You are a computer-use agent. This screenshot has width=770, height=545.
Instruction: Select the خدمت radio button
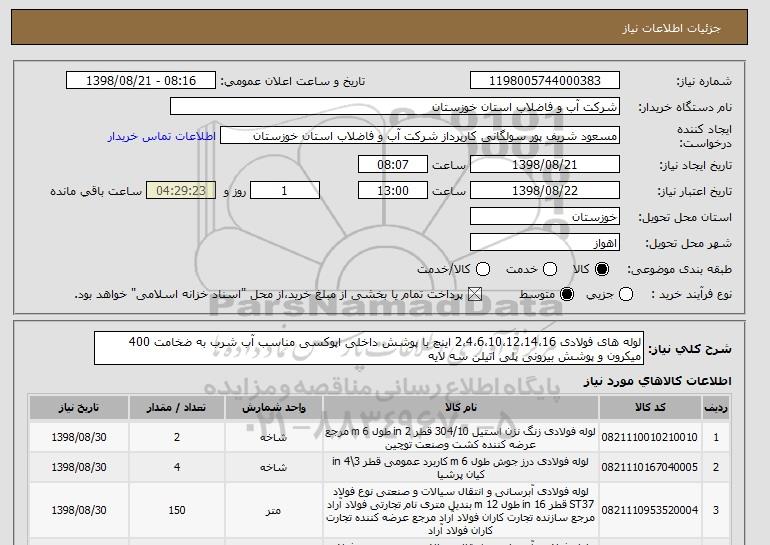point(550,269)
